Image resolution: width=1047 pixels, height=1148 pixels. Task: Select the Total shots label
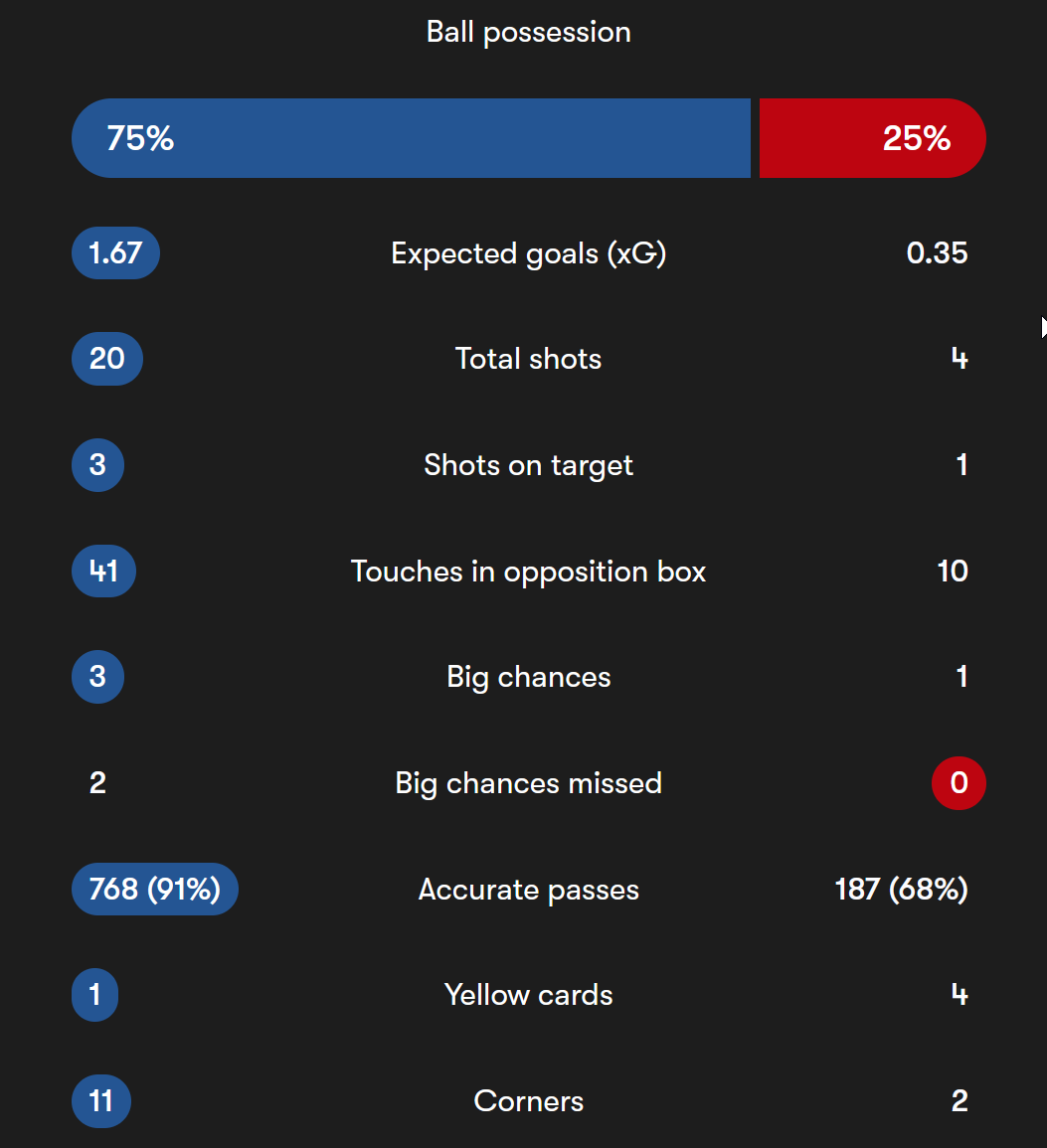coord(529,359)
